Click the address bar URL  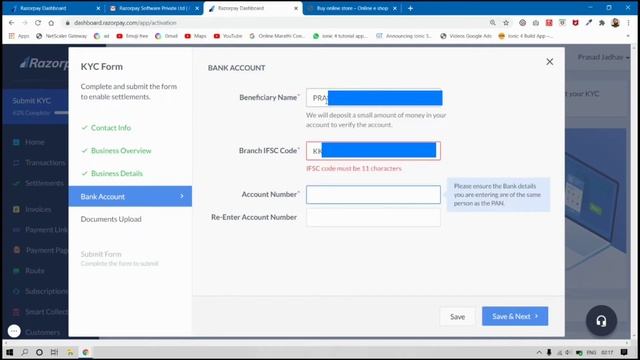tap(125, 23)
